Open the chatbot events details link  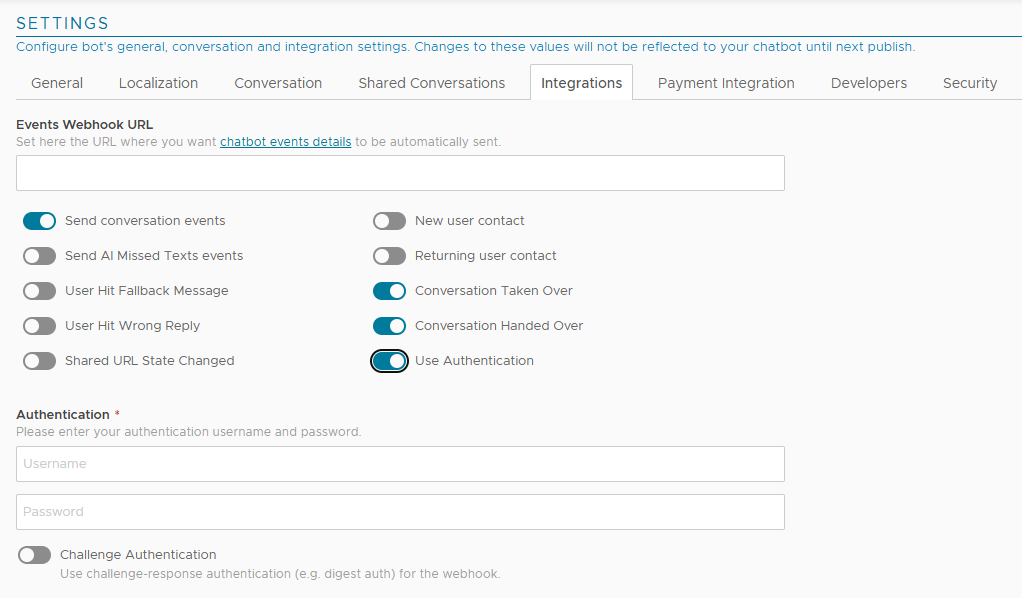[285, 142]
